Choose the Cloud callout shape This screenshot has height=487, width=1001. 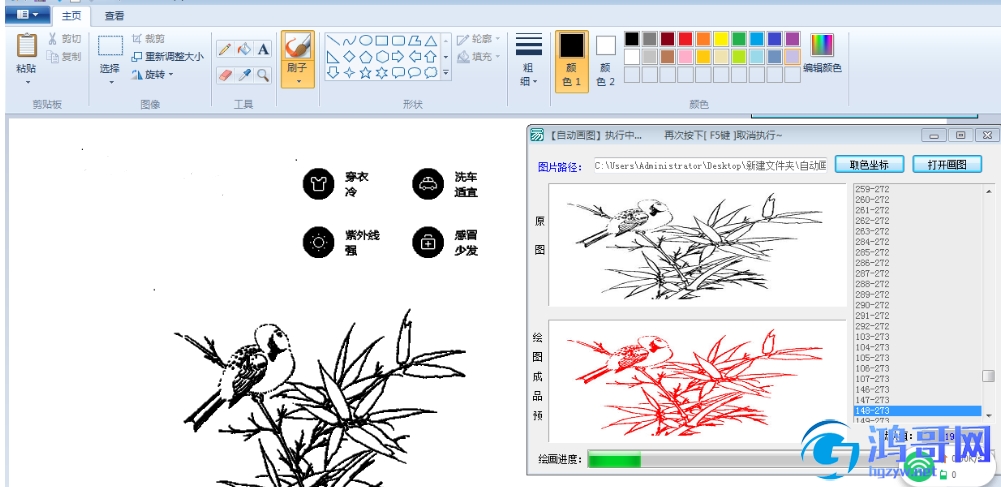tap(431, 73)
